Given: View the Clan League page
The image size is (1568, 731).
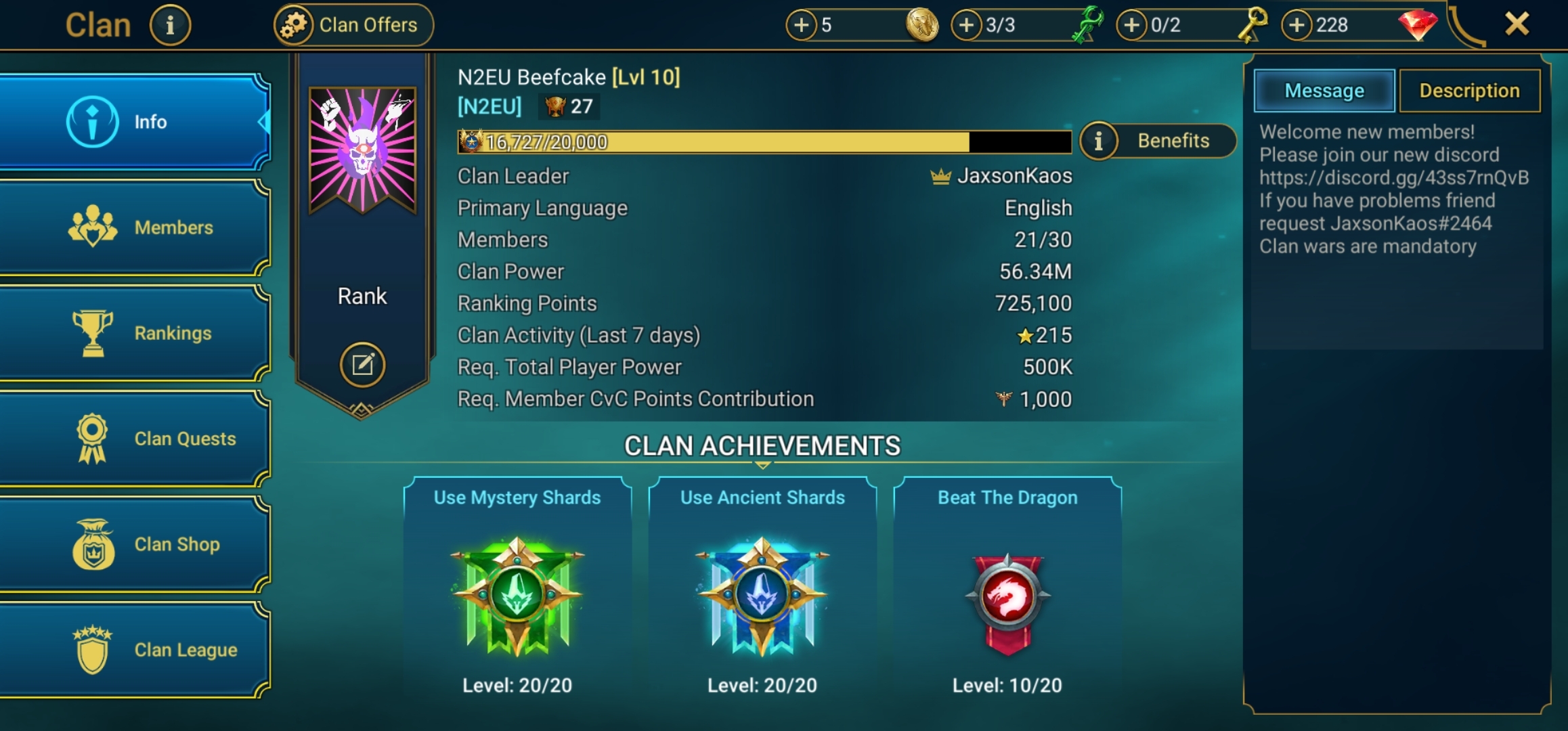Looking at the screenshot, I should pos(134,650).
